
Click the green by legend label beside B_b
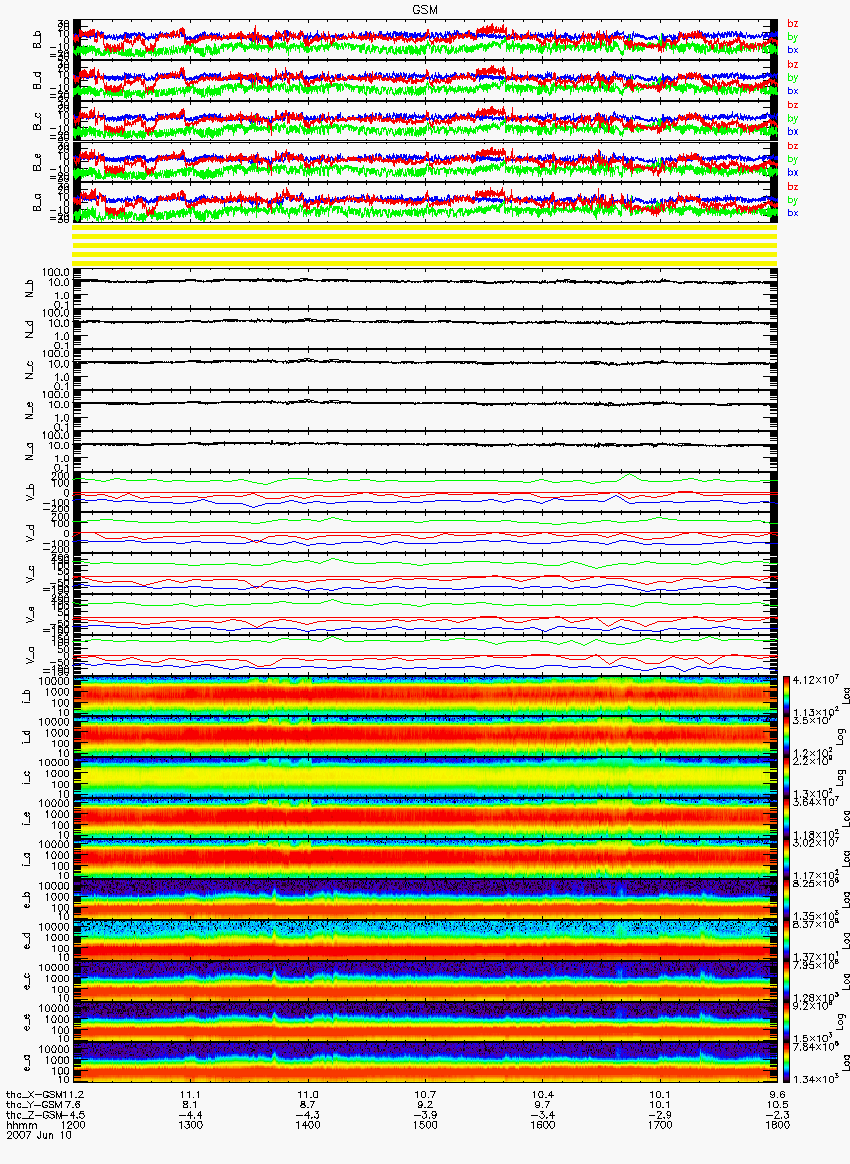(x=792, y=36)
